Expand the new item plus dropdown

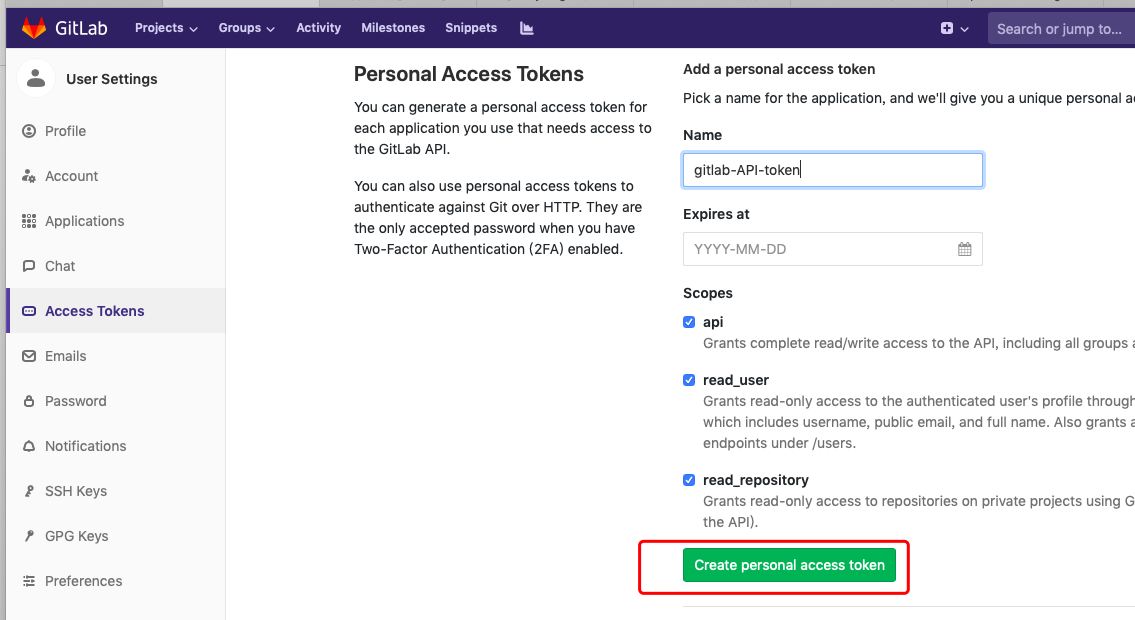pos(952,28)
